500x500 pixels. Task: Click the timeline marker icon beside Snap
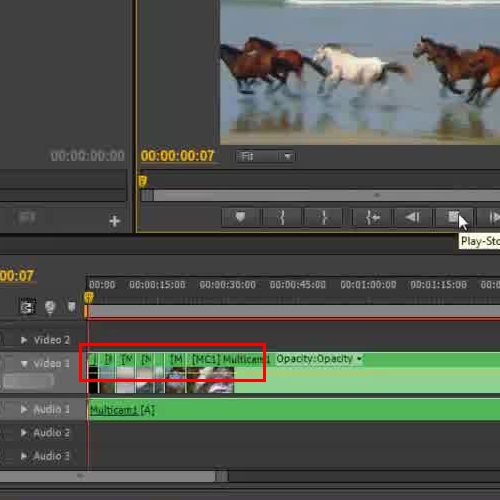[x=50, y=307]
